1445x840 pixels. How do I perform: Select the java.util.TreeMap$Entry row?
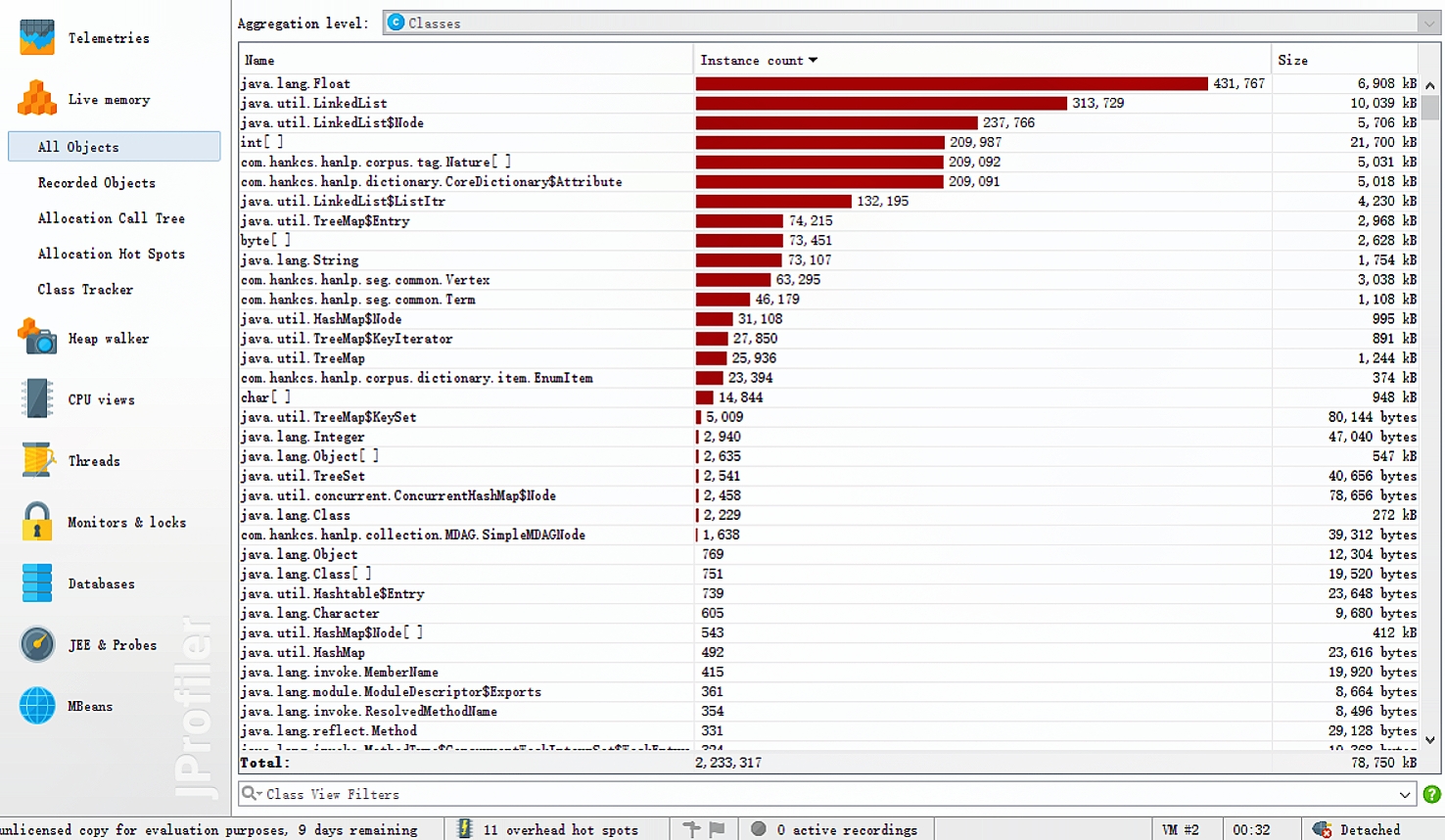[829, 221]
